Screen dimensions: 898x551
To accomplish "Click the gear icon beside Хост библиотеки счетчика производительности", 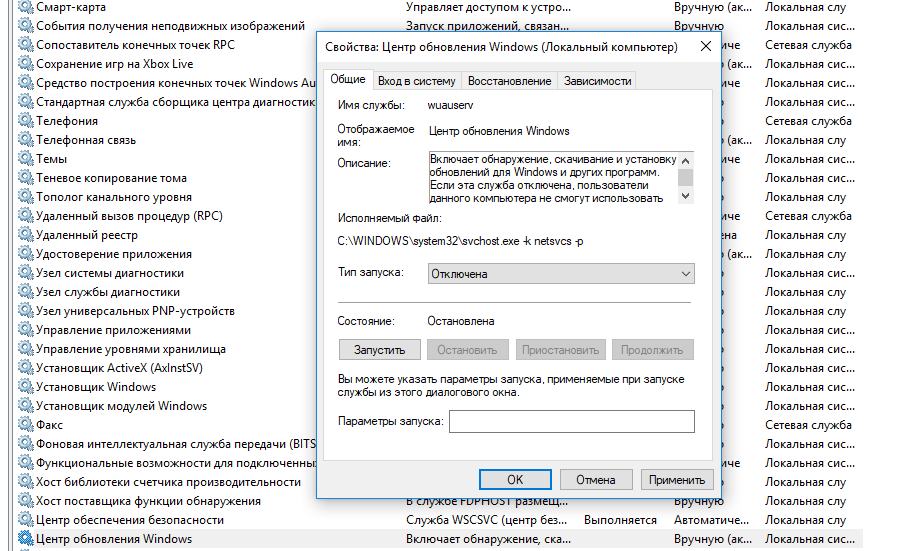I will 26,482.
